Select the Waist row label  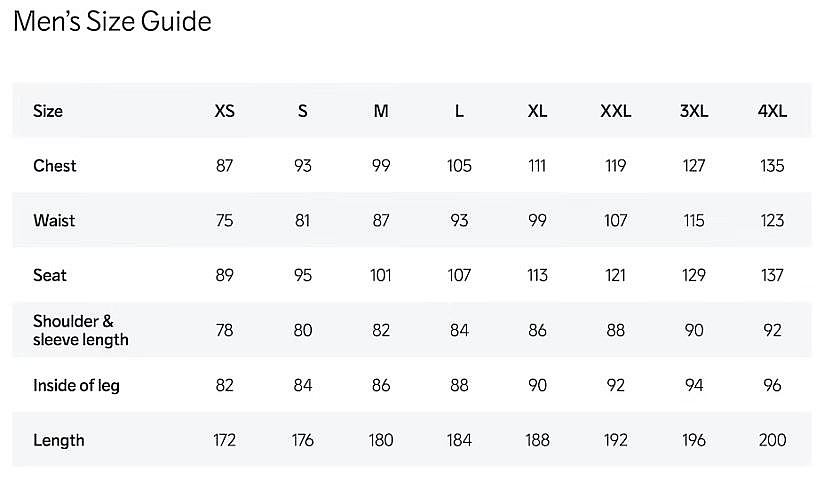coord(54,220)
